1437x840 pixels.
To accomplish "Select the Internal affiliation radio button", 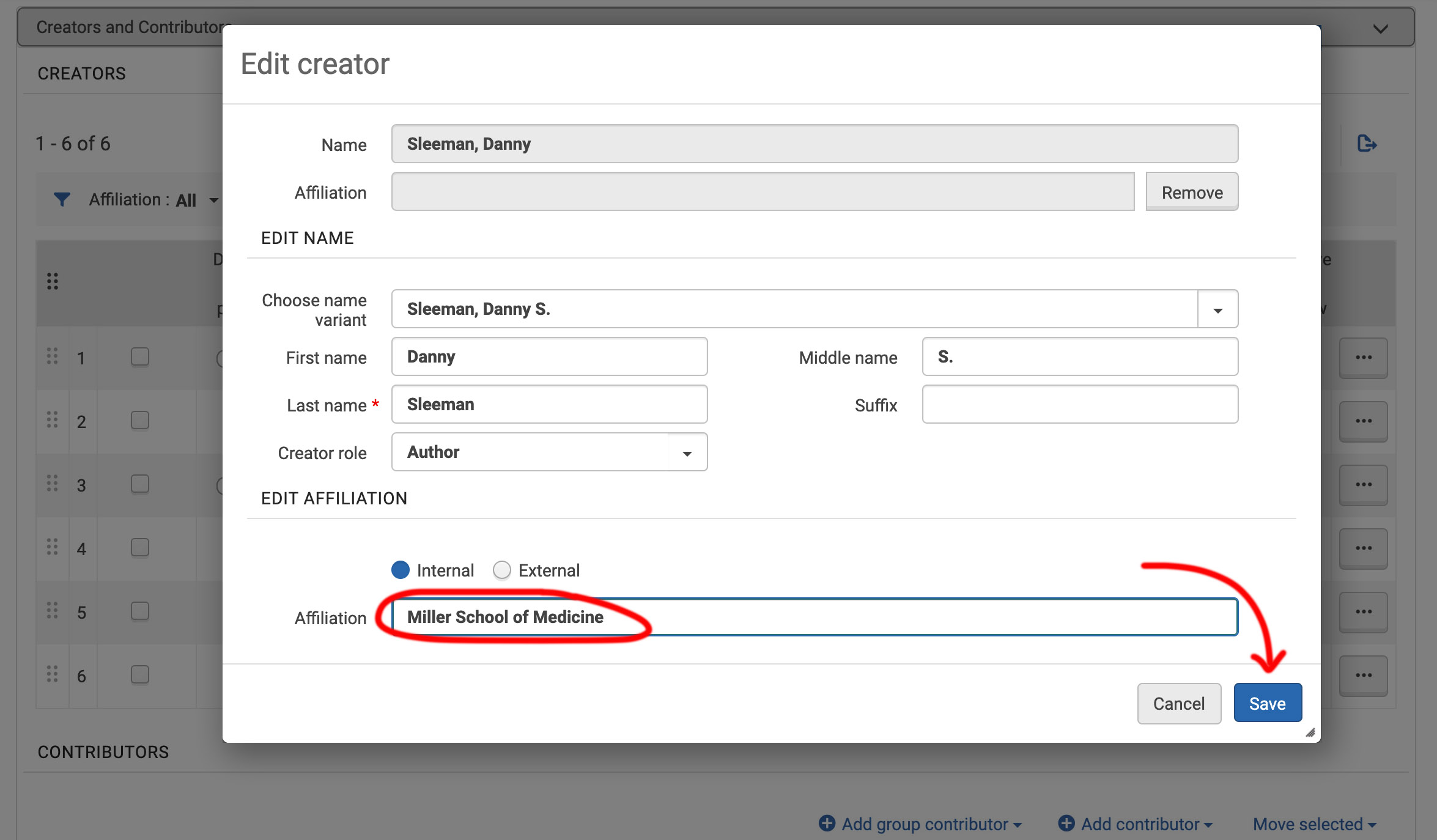I will coord(401,570).
